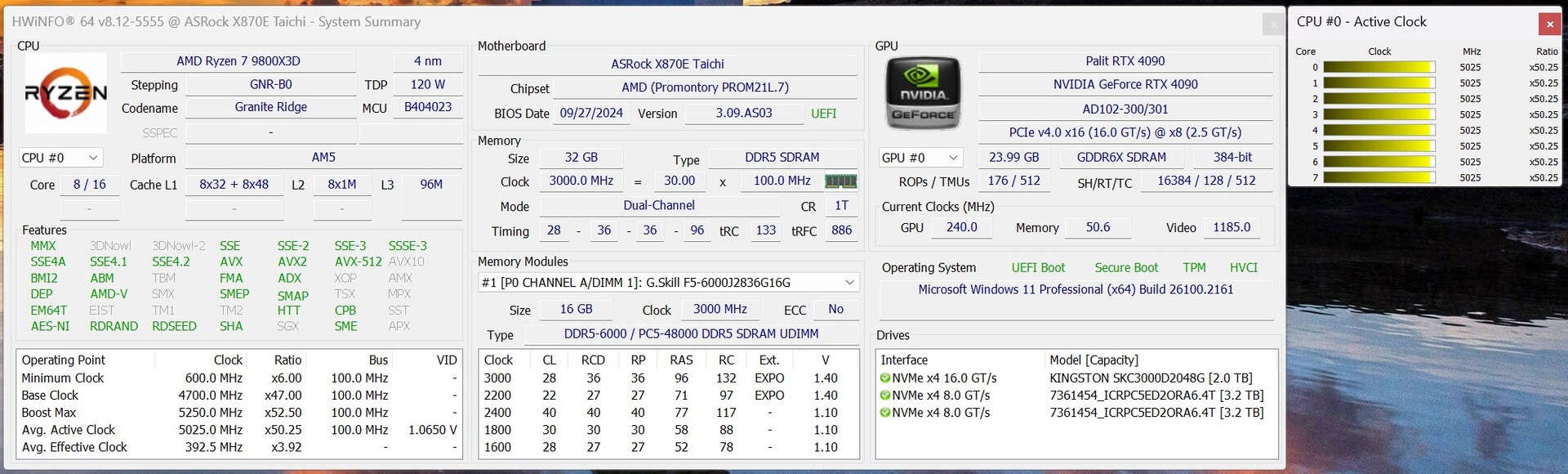Click the Codename value Granite Ridge
Viewport: 1568px width, 474px height.
tap(271, 108)
